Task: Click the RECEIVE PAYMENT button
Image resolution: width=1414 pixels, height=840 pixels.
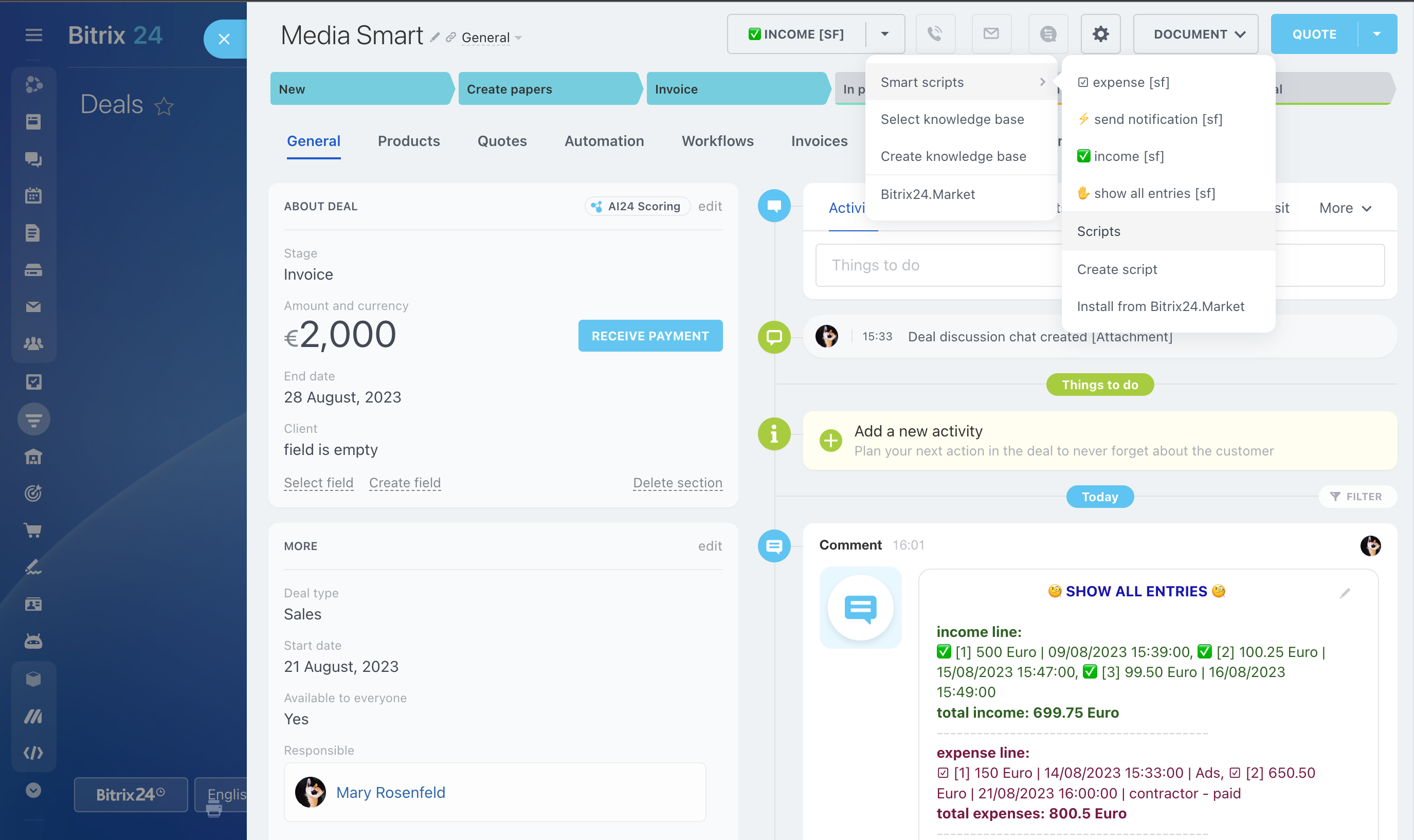Action: click(x=650, y=336)
